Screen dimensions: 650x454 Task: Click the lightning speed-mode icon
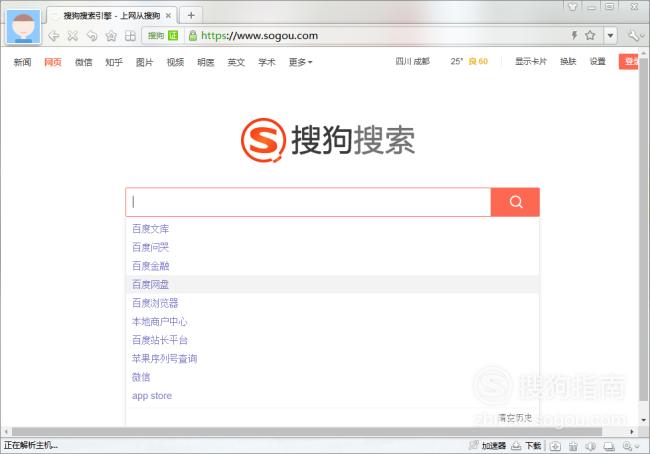click(575, 35)
